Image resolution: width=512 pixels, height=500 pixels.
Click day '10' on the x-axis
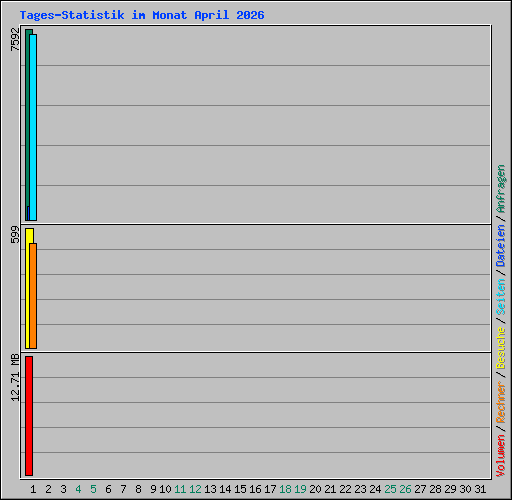(x=165, y=489)
